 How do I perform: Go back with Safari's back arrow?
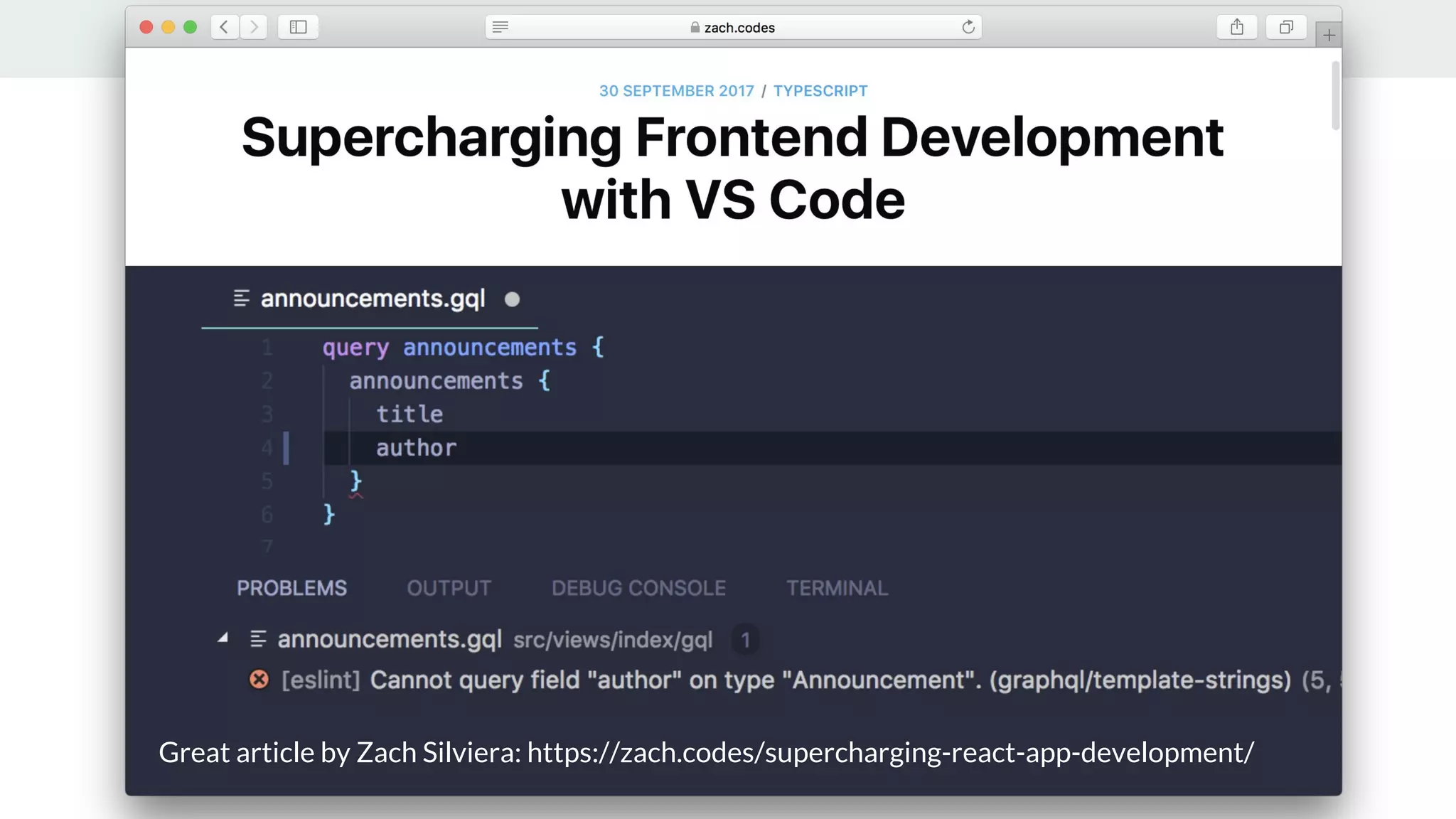[225, 27]
